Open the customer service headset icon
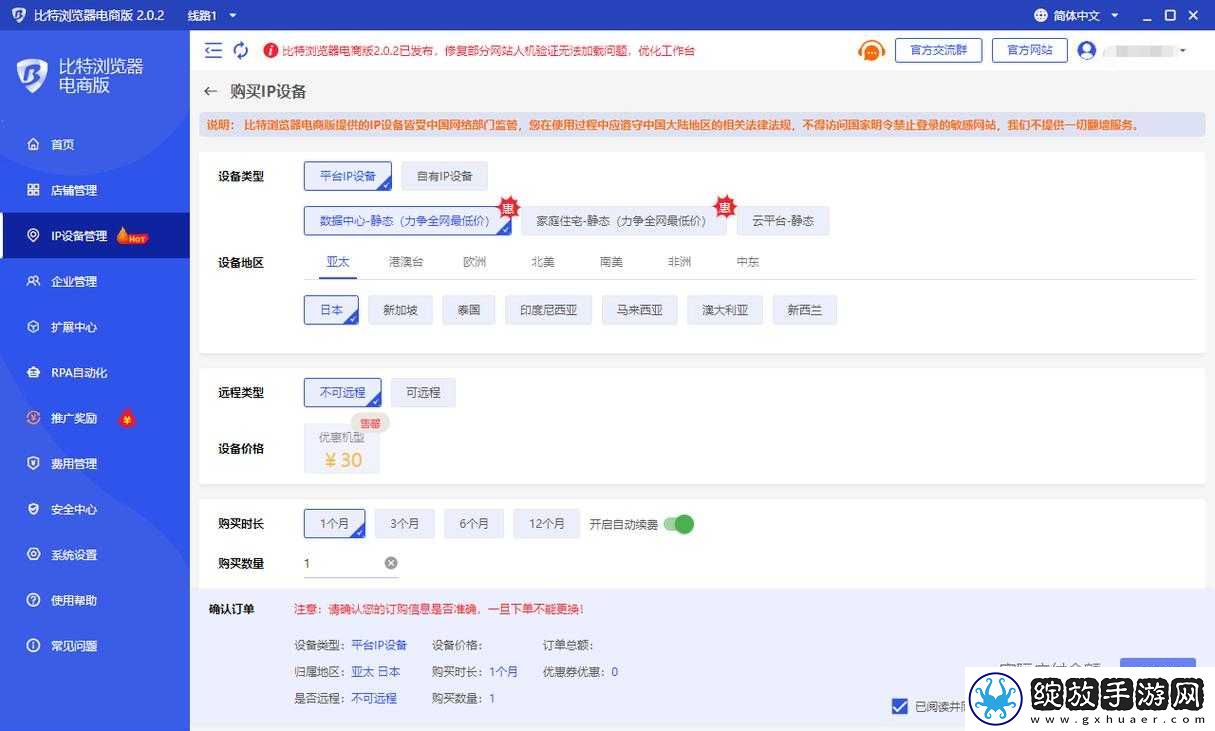Viewport: 1215px width, 731px height. pos(872,50)
